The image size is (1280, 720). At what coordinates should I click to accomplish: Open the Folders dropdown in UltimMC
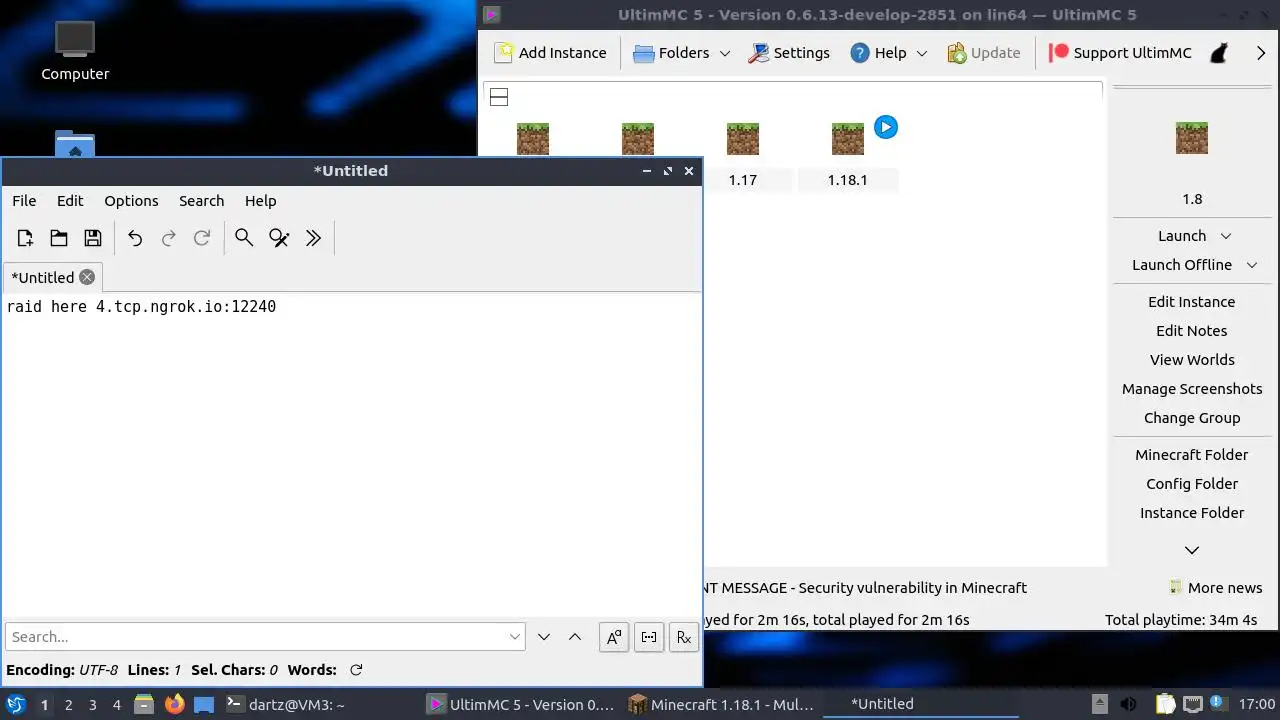point(682,53)
